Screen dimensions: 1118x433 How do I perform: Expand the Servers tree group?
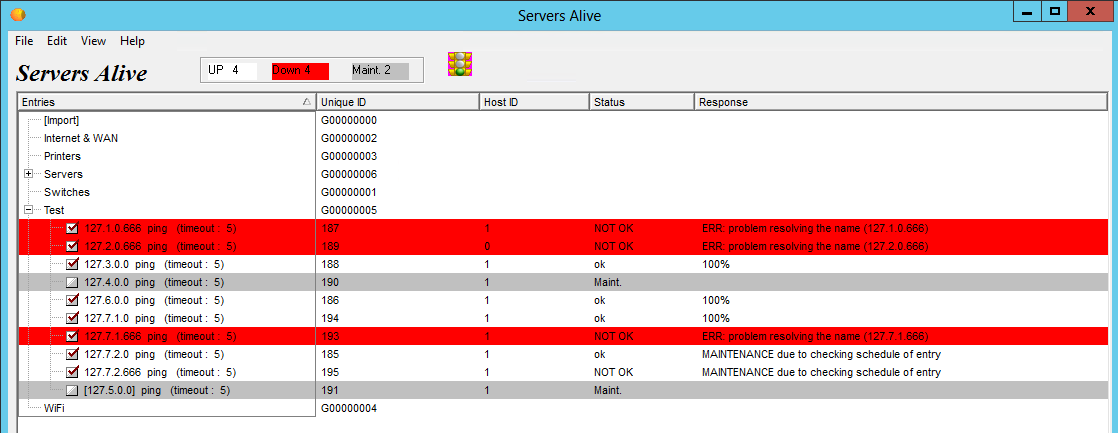(29, 174)
